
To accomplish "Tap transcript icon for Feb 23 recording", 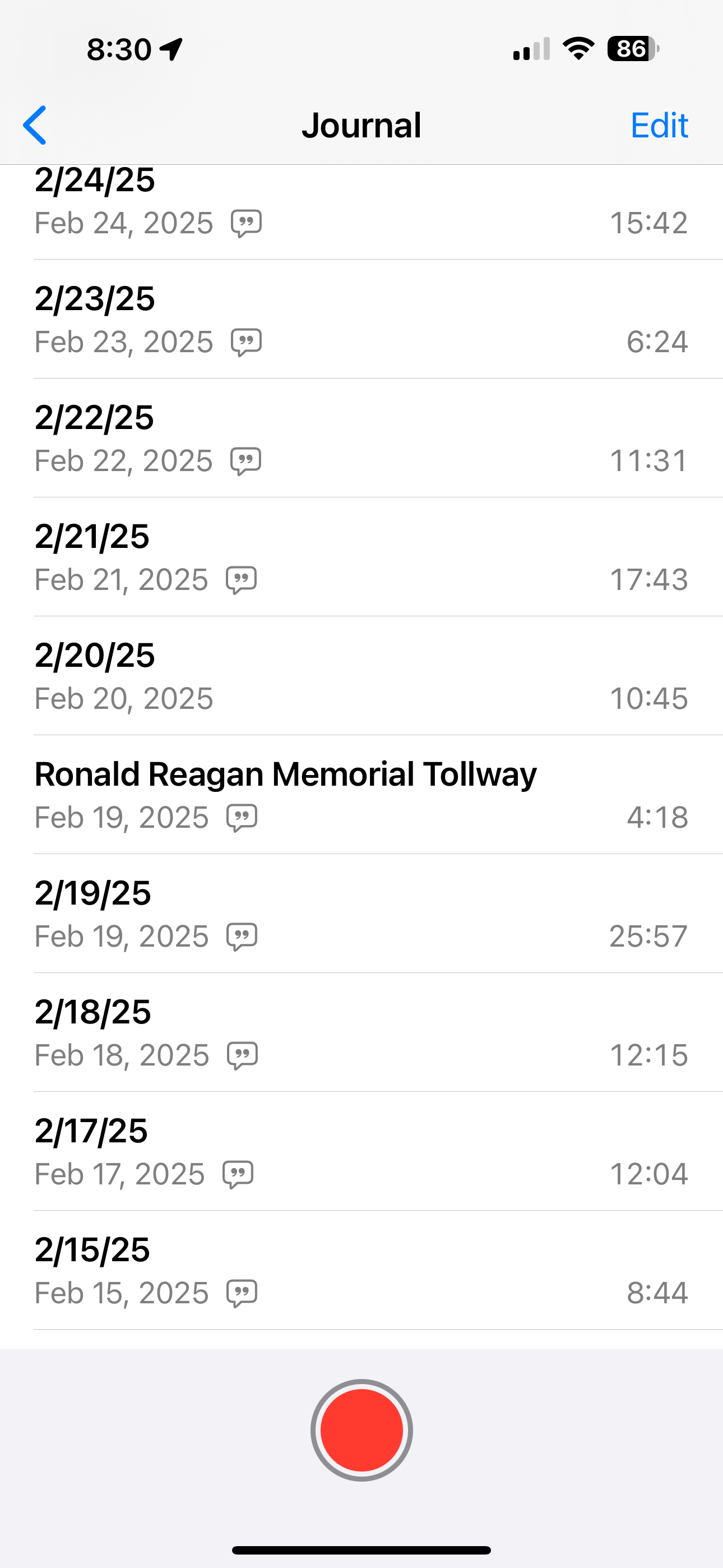I will pyautogui.click(x=246, y=342).
